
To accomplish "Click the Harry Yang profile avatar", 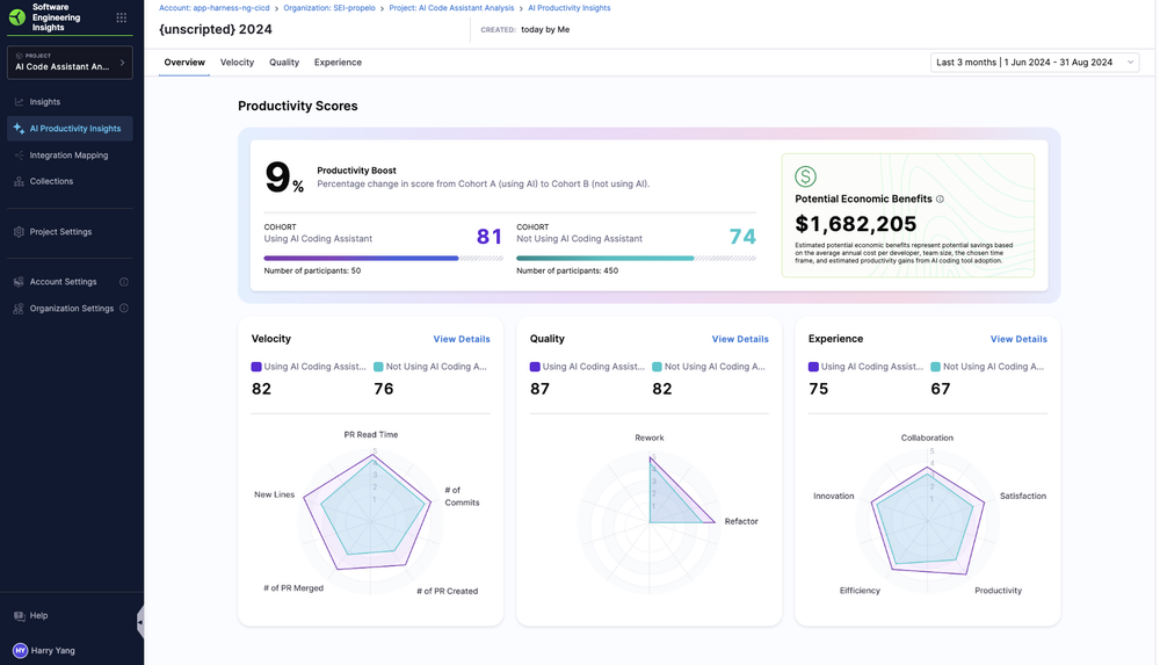I will (x=18, y=650).
